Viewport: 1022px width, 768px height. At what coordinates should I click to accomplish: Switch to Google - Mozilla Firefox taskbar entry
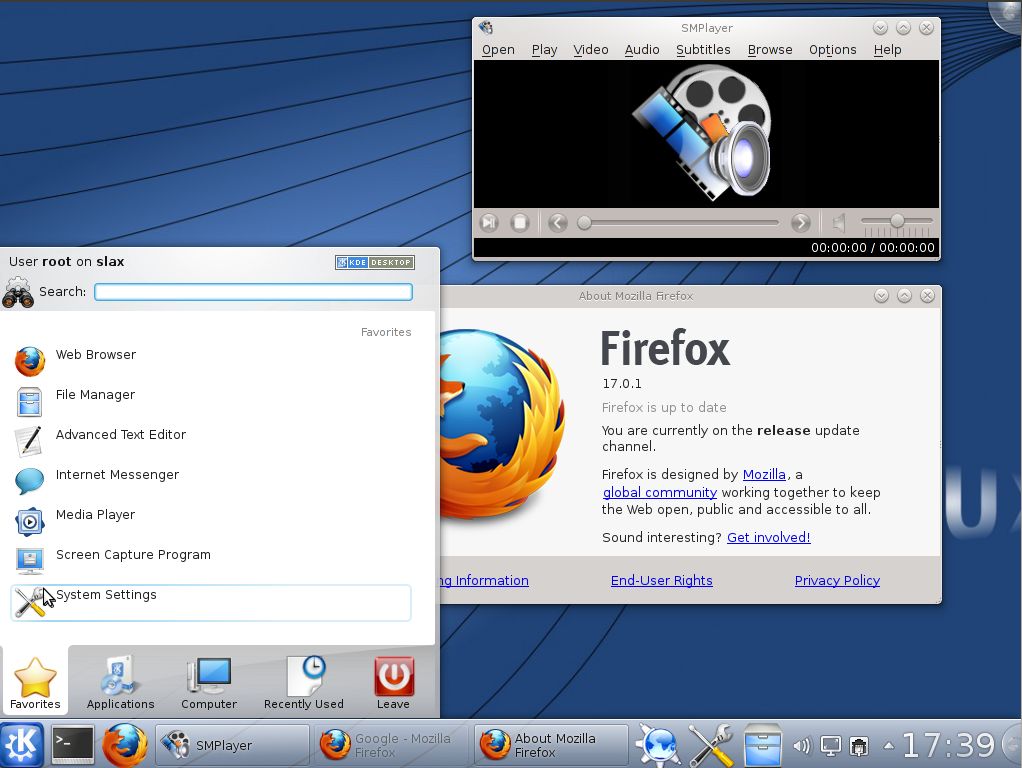[392, 745]
